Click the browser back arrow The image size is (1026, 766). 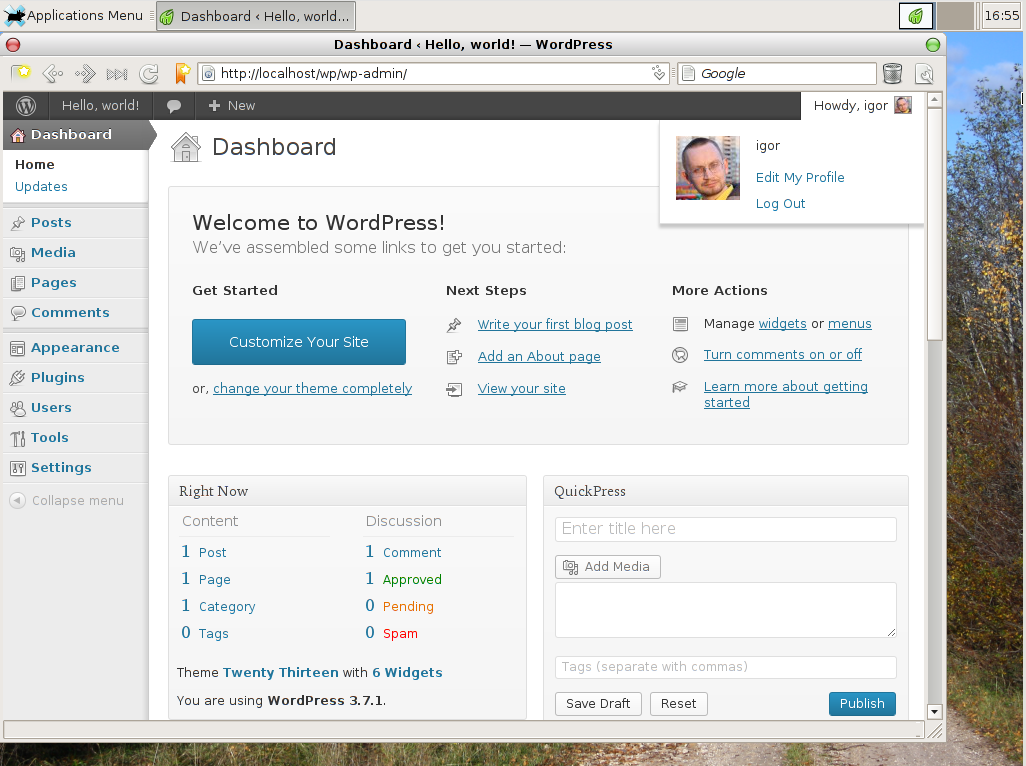pyautogui.click(x=52, y=74)
